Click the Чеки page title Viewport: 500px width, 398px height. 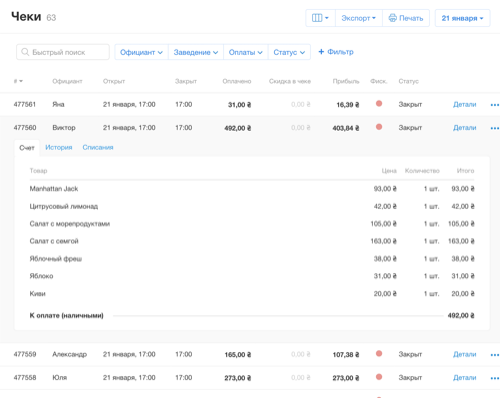point(26,17)
